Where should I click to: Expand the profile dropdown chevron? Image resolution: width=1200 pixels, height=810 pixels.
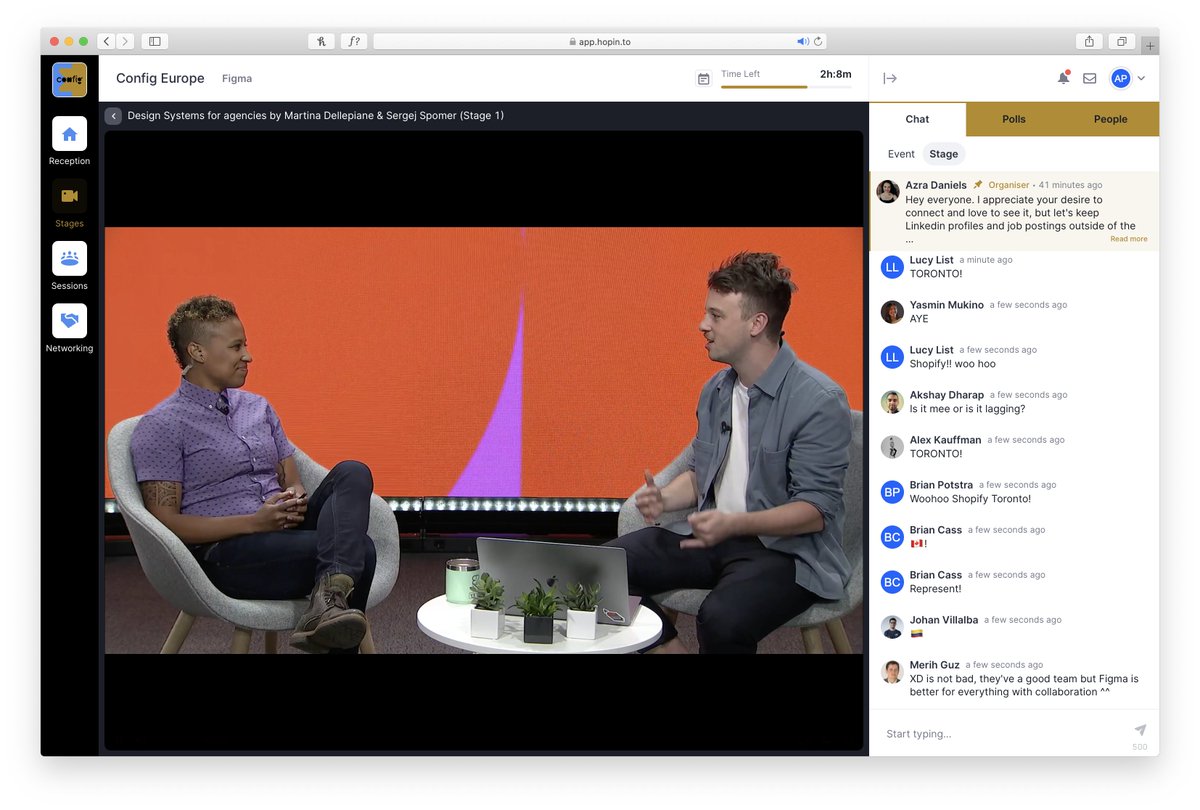click(x=1142, y=78)
